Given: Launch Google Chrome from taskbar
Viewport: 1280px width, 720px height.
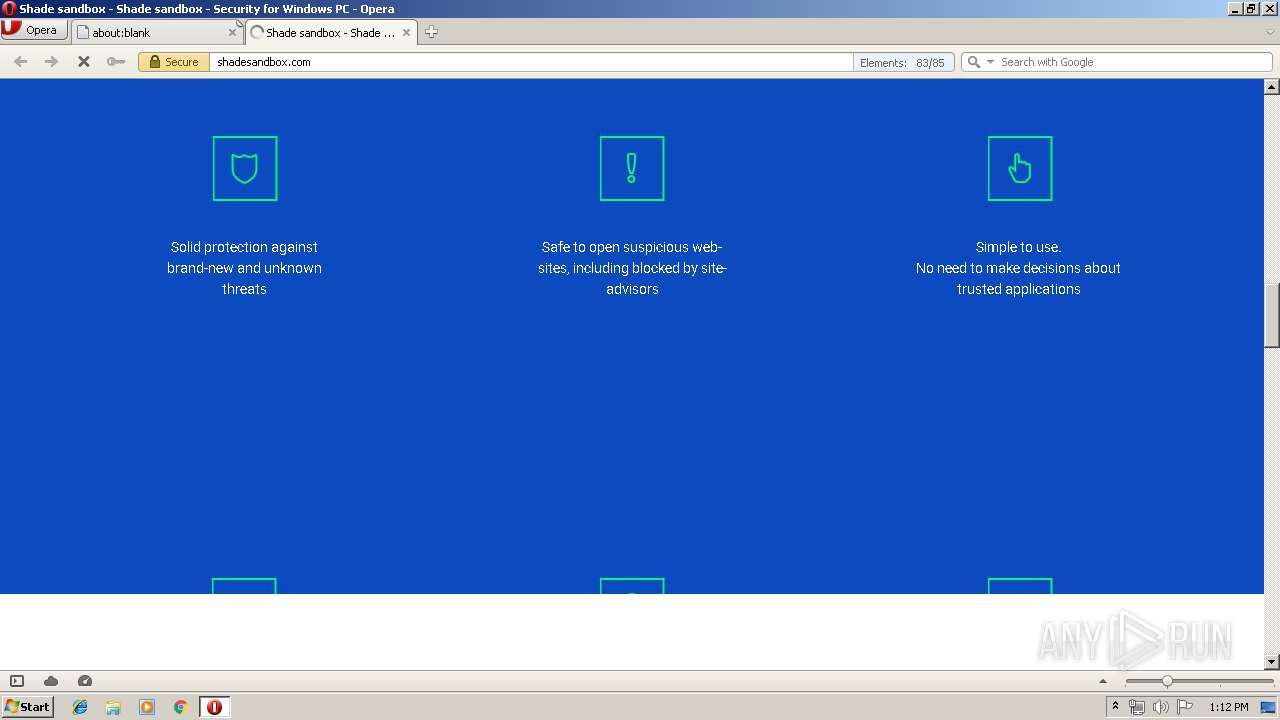Looking at the screenshot, I should click(x=180, y=707).
